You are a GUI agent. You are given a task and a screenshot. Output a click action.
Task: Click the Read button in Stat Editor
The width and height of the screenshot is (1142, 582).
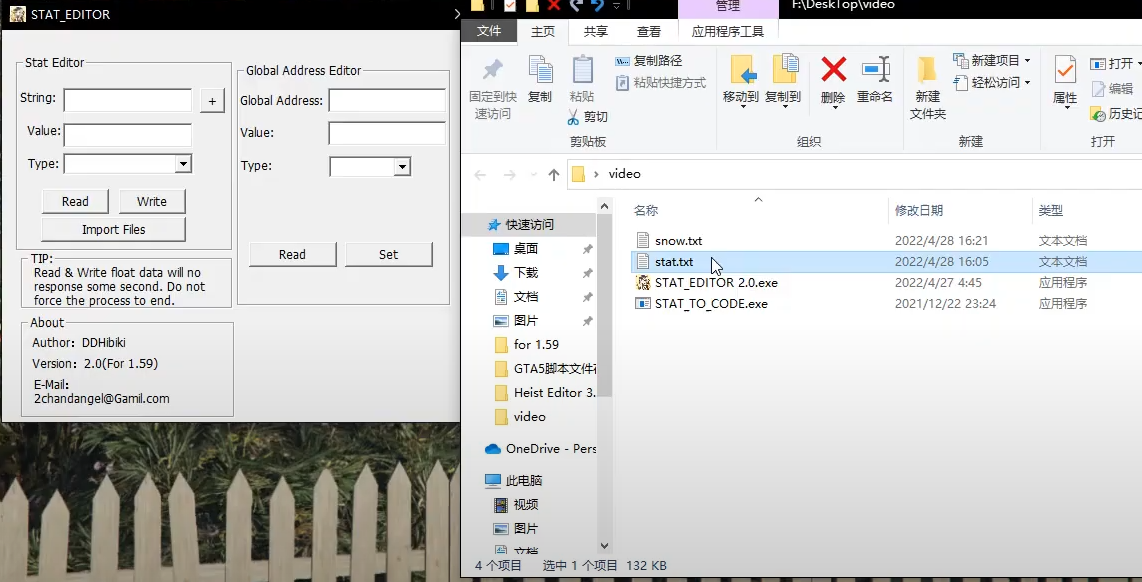pos(75,202)
